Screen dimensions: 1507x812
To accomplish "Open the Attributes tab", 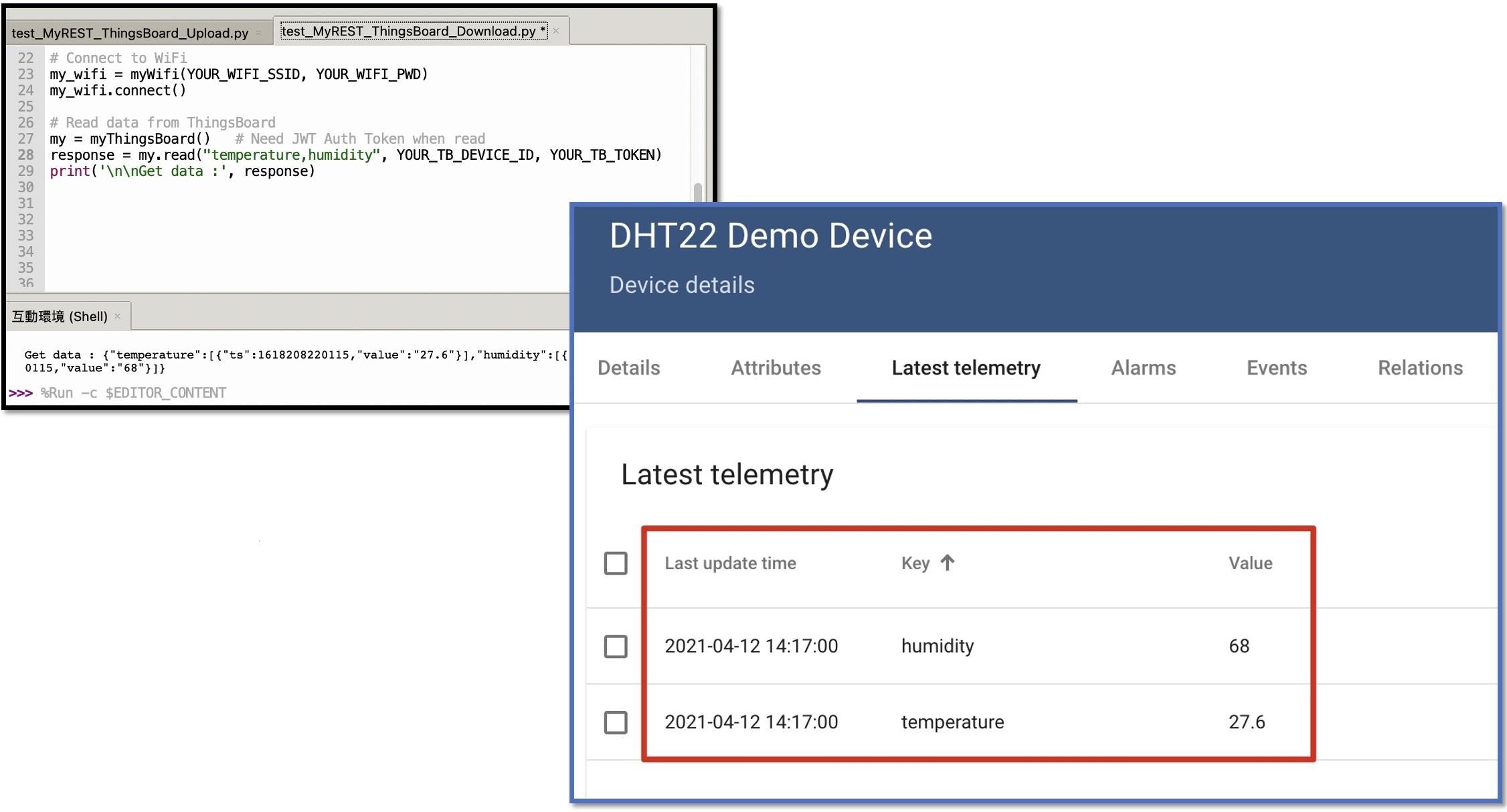I will tap(776, 367).
